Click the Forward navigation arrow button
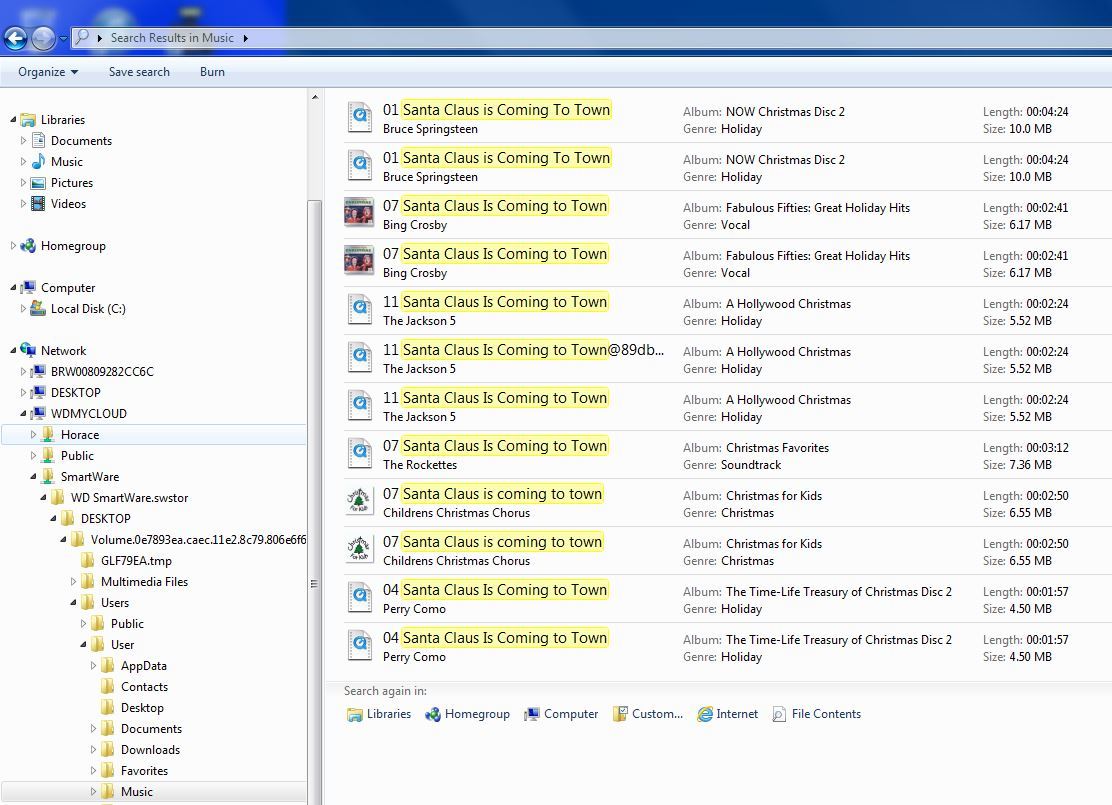This screenshot has width=1112, height=805. [43, 38]
